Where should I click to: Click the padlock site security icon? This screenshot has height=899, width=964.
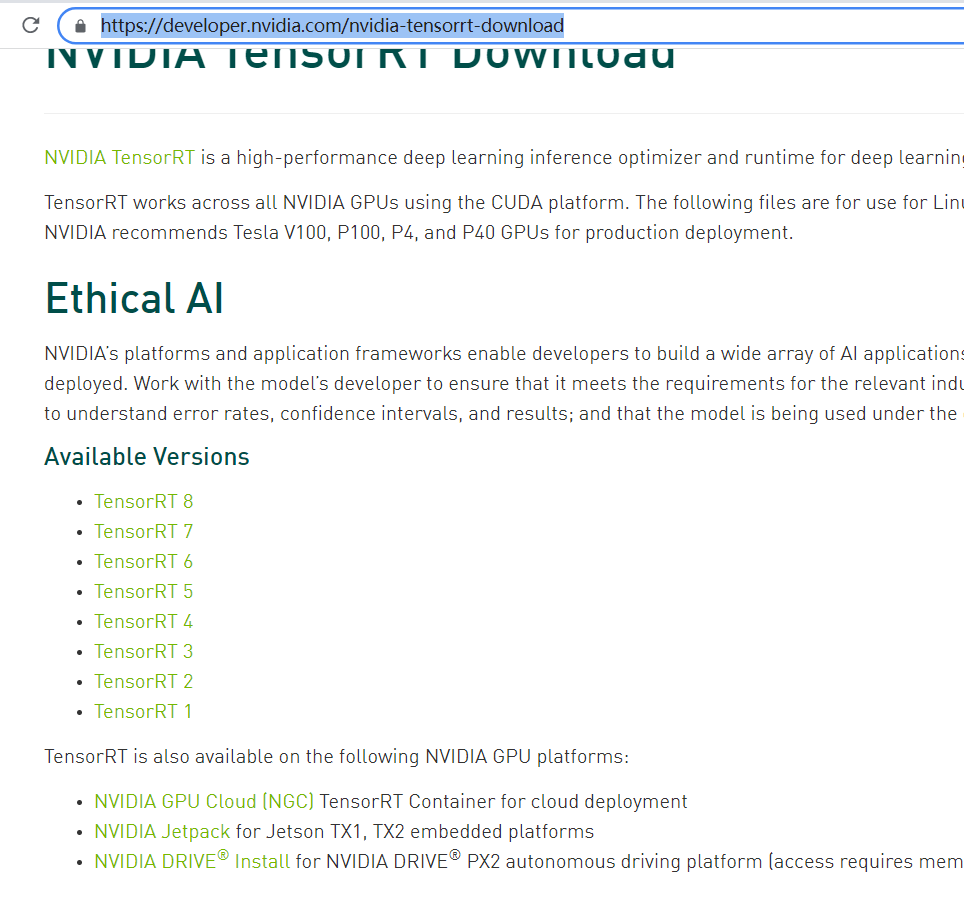(x=80, y=26)
